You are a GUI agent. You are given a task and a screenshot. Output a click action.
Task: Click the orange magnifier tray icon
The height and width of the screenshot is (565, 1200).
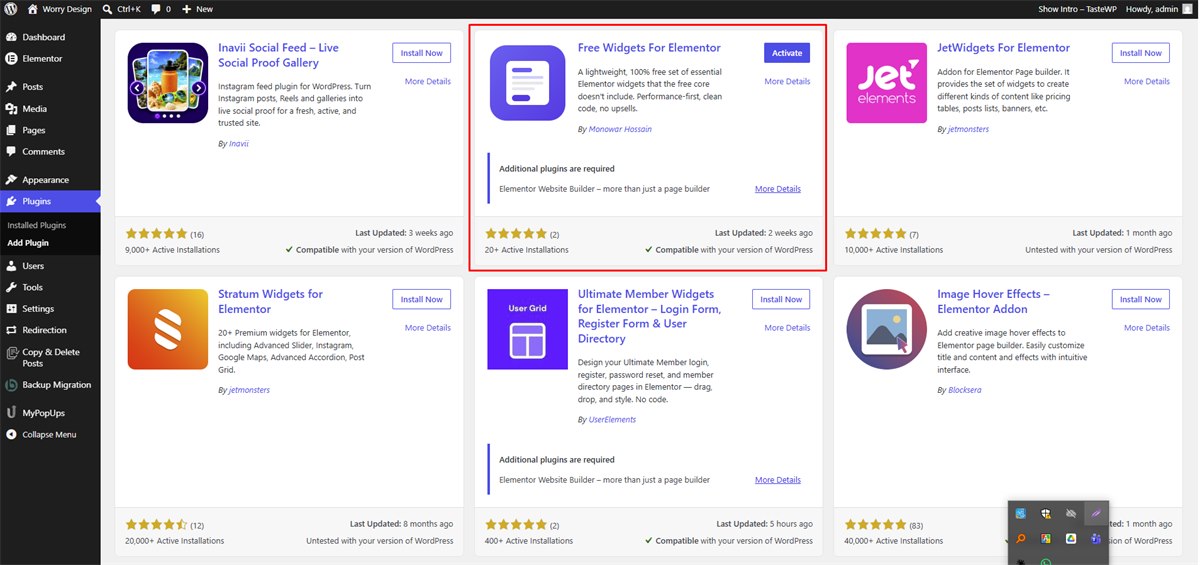pos(1021,539)
